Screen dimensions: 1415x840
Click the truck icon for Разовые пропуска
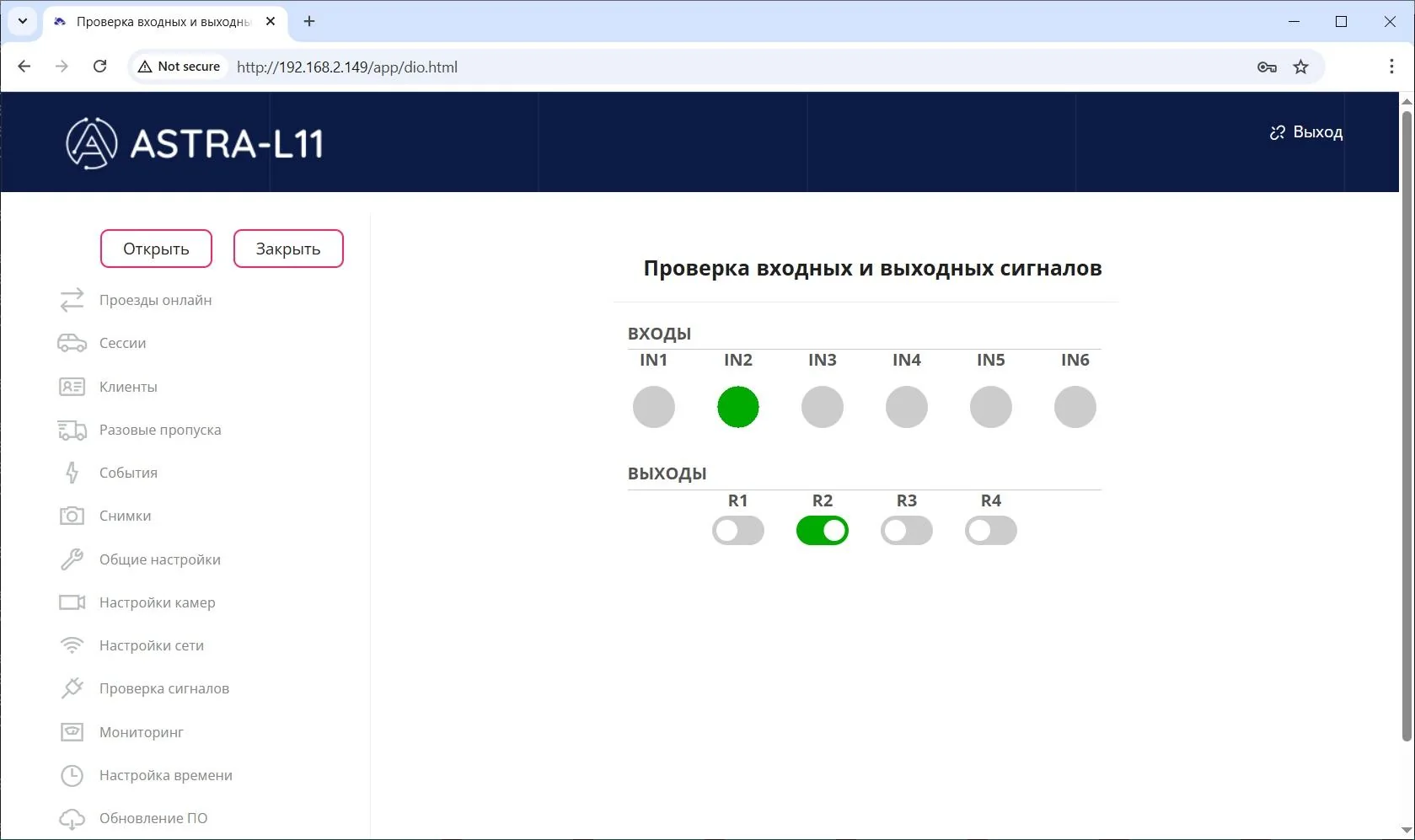72,430
